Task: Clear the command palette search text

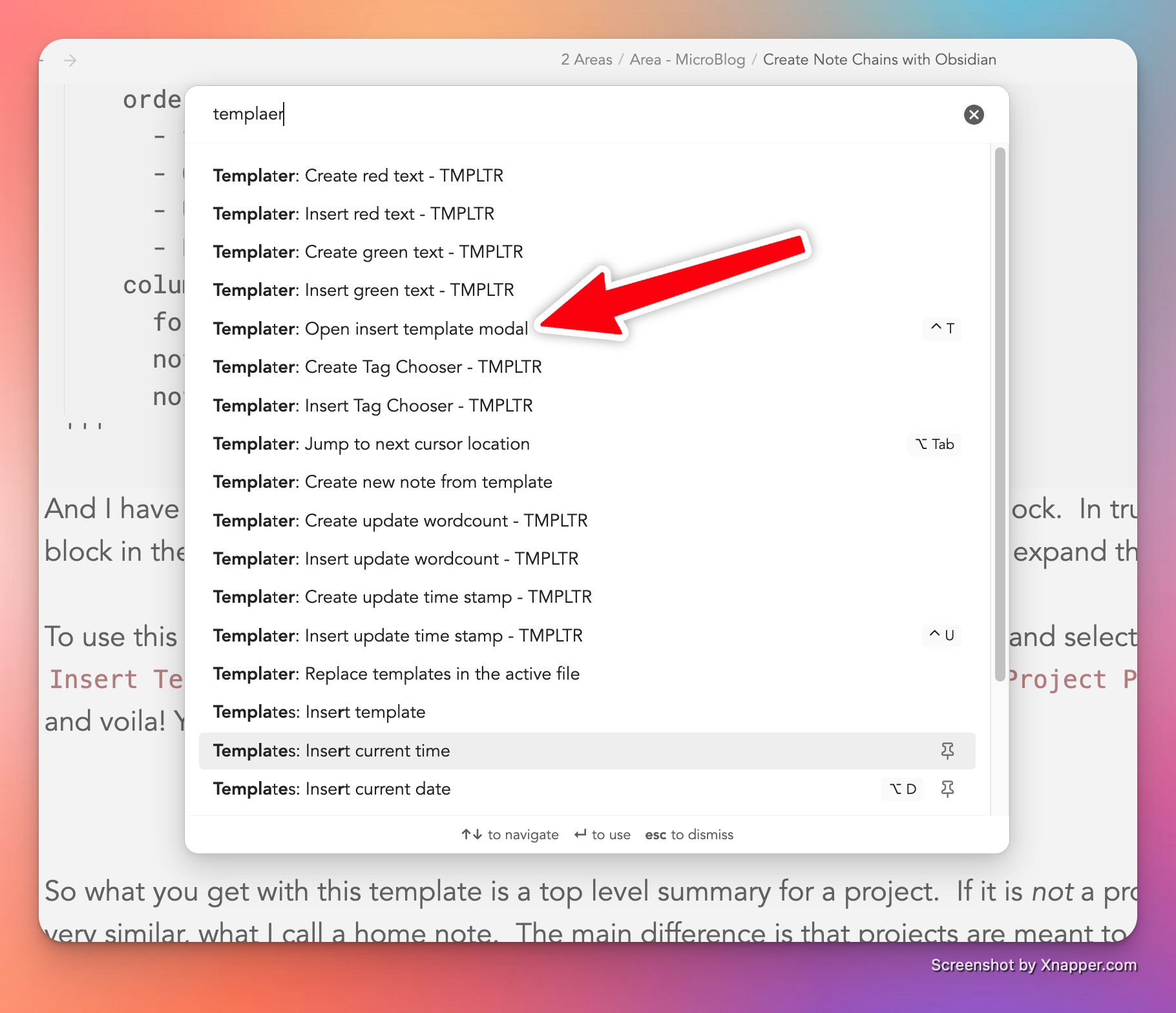Action: click(x=974, y=114)
